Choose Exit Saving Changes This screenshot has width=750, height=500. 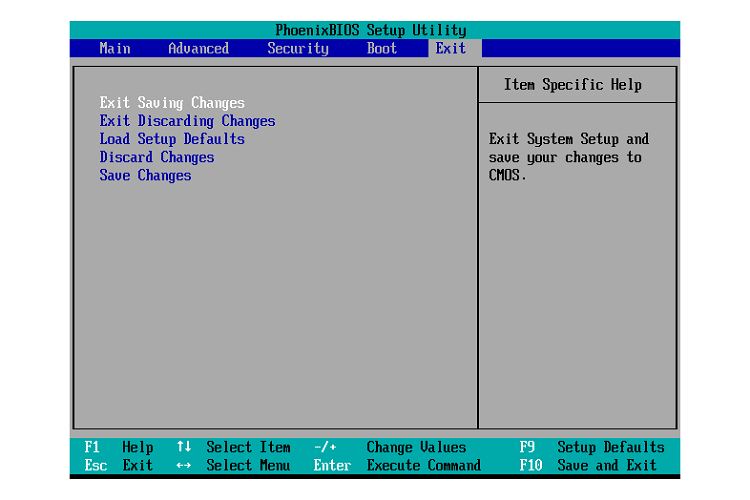(172, 103)
